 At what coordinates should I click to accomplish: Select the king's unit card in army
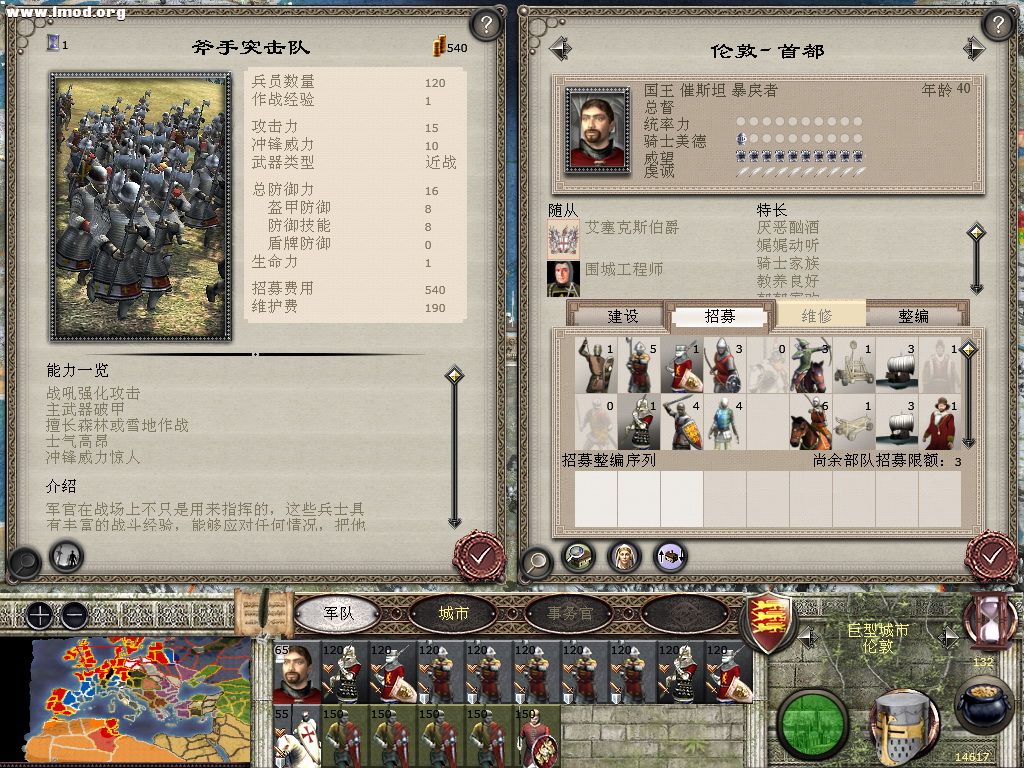point(298,673)
